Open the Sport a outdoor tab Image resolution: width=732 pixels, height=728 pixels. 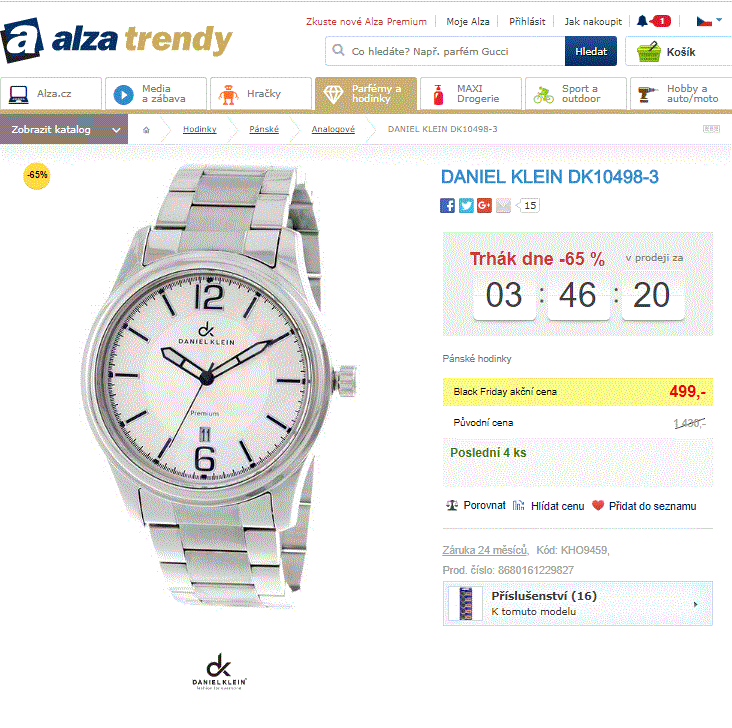pos(576,93)
